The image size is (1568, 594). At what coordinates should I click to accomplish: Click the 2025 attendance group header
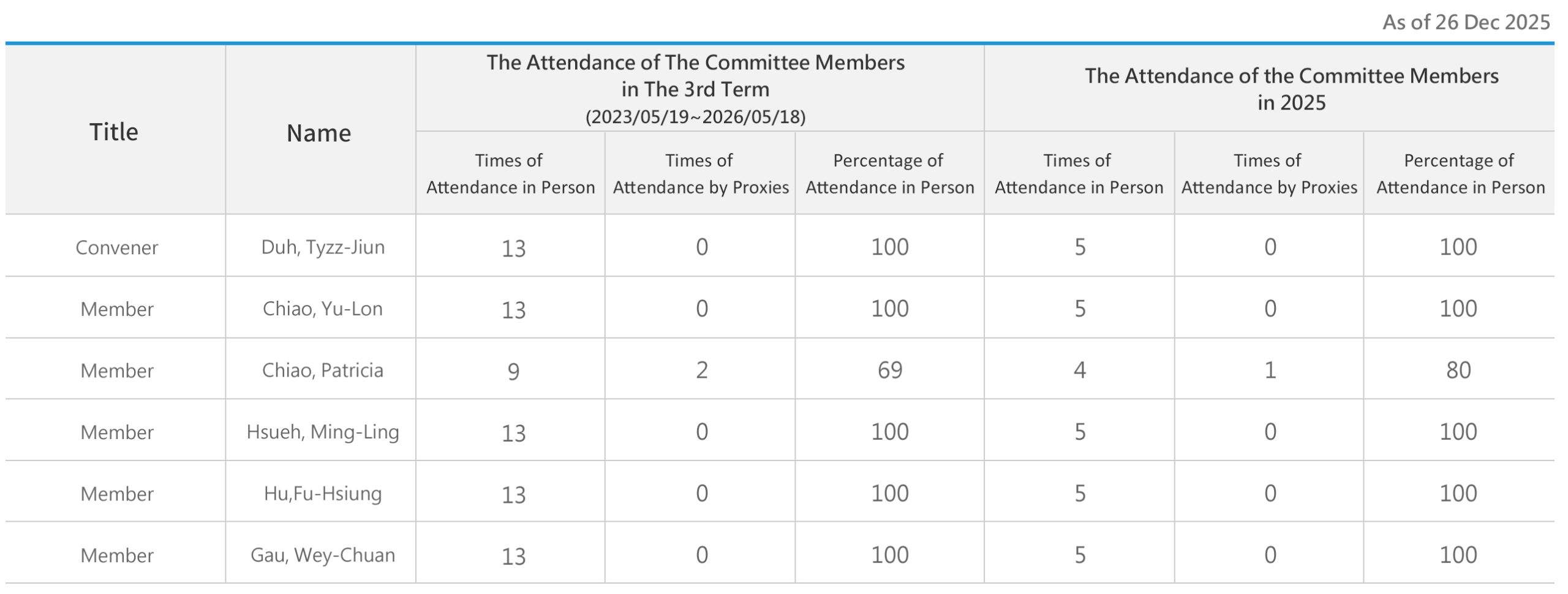pyautogui.click(x=1291, y=89)
